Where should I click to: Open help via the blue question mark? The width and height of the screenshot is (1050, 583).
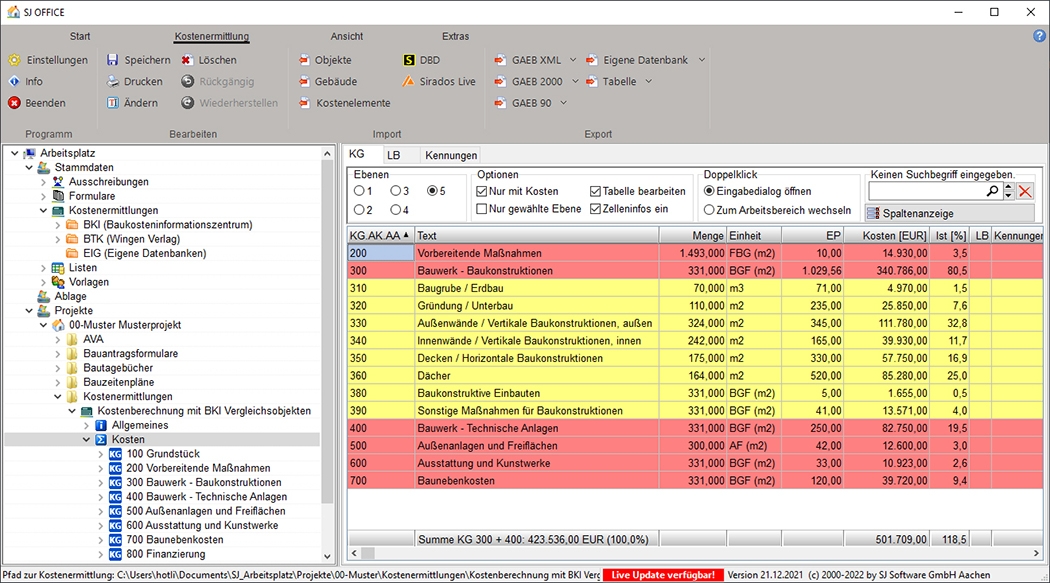(x=1039, y=36)
